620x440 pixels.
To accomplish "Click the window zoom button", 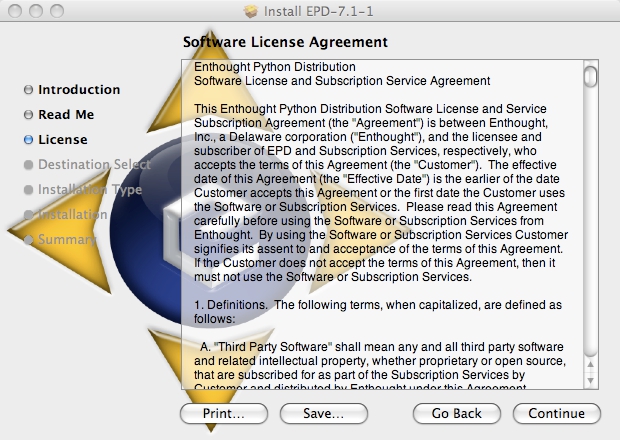I will [57, 11].
